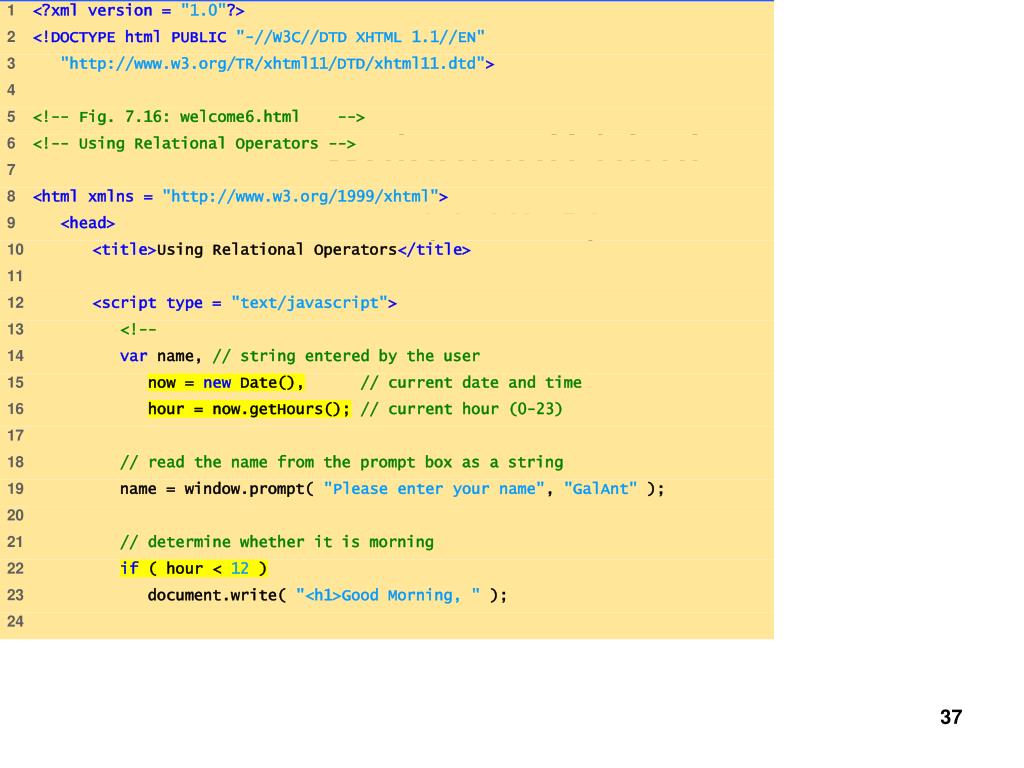This screenshot has width=1024, height=768.
Task: Select the "<h1>Good Morning, " string
Action: (388, 596)
